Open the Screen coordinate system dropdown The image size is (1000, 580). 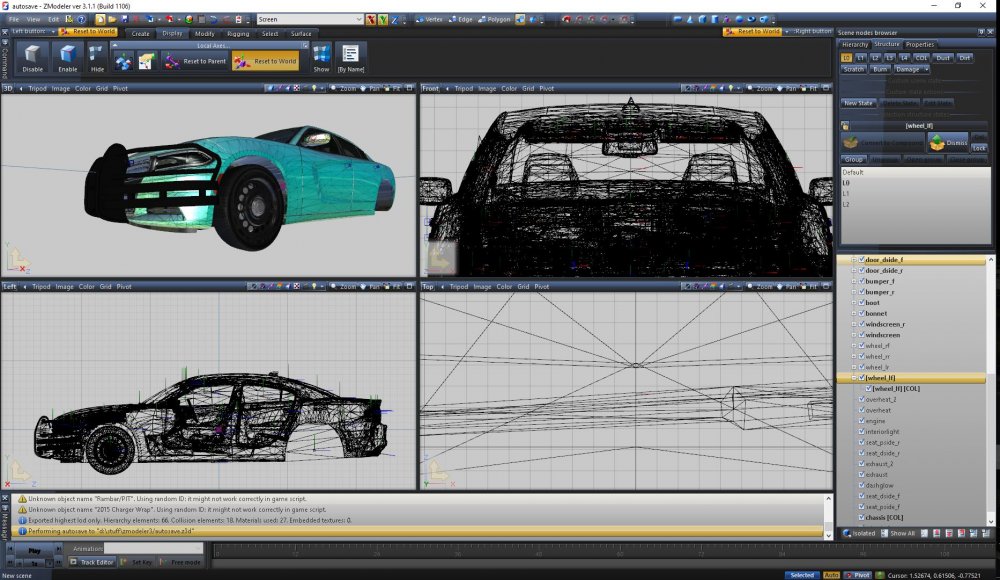[x=359, y=19]
